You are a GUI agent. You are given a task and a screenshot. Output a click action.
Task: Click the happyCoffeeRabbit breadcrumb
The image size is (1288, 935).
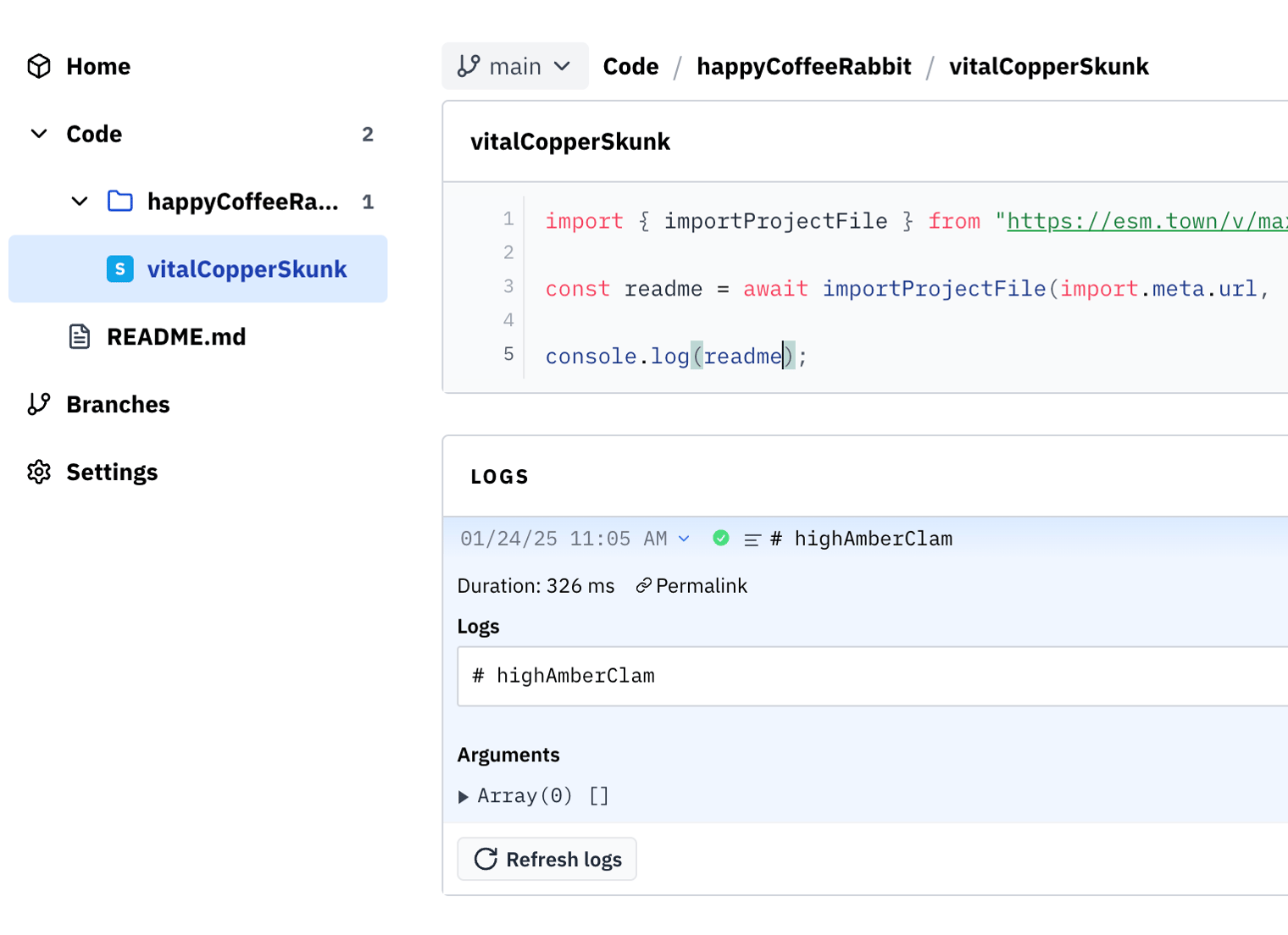click(803, 66)
